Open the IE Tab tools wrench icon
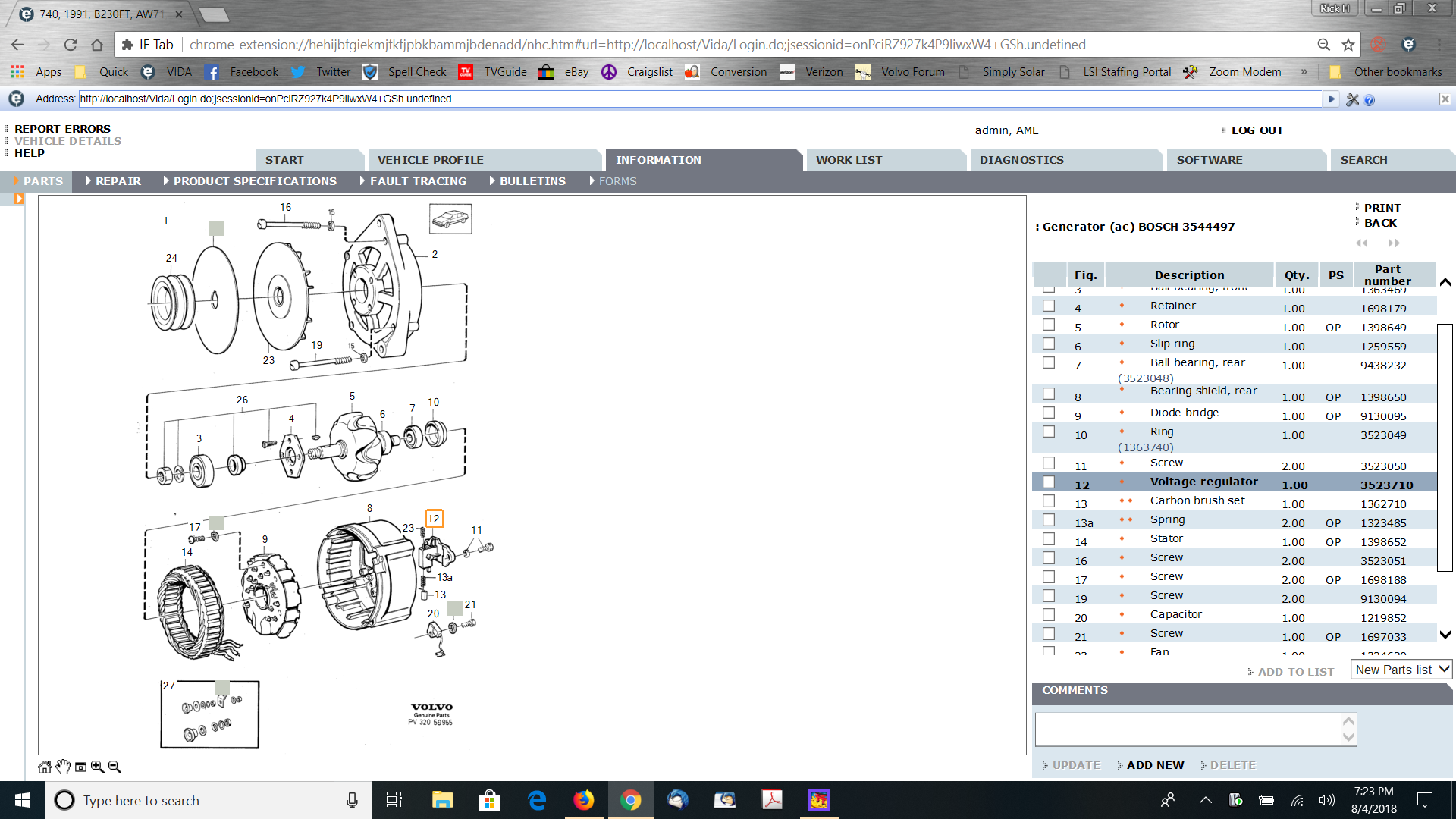Image resolution: width=1456 pixels, height=819 pixels. [x=1352, y=99]
